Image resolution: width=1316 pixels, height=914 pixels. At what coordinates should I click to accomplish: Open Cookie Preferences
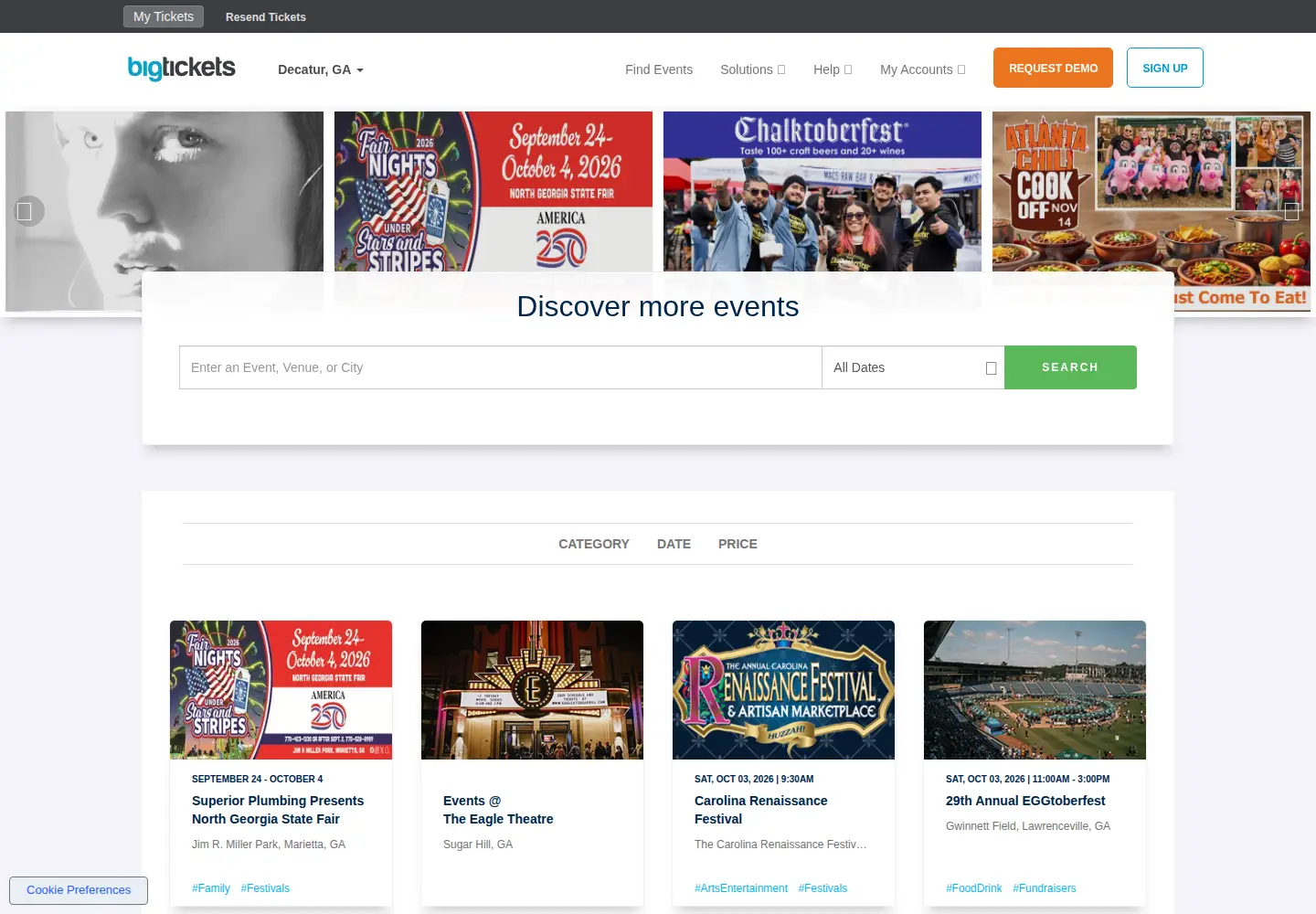[x=79, y=890]
